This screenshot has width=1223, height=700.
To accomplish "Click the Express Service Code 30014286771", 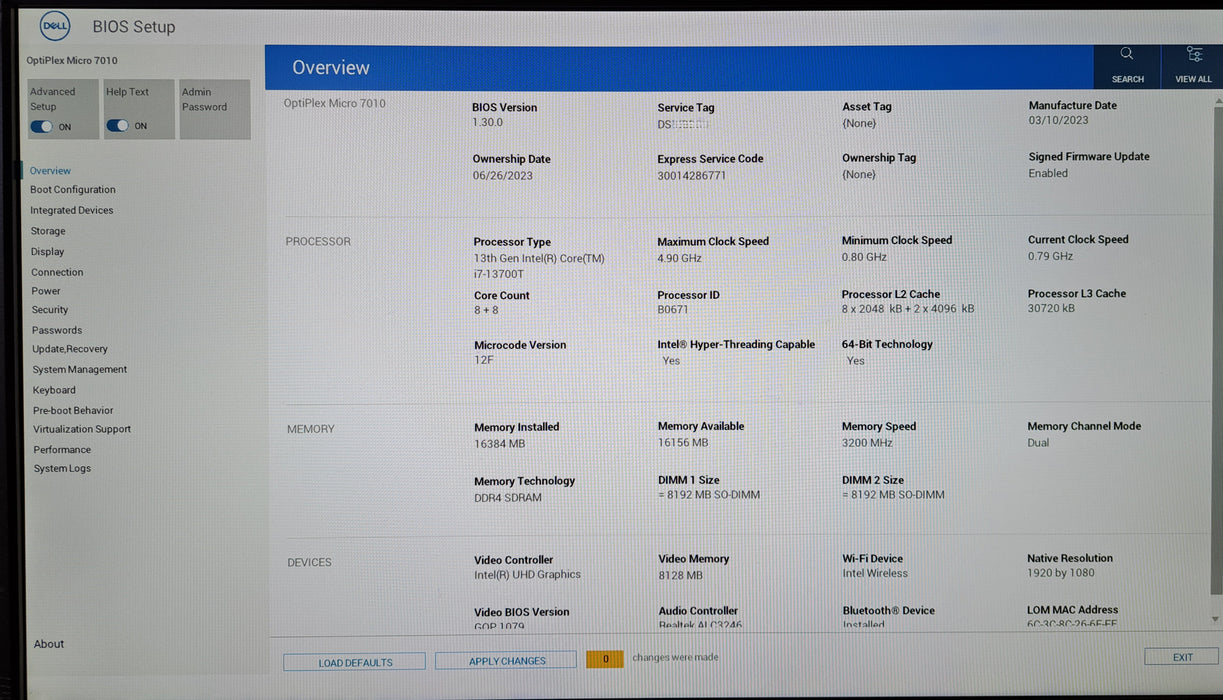I will (692, 175).
